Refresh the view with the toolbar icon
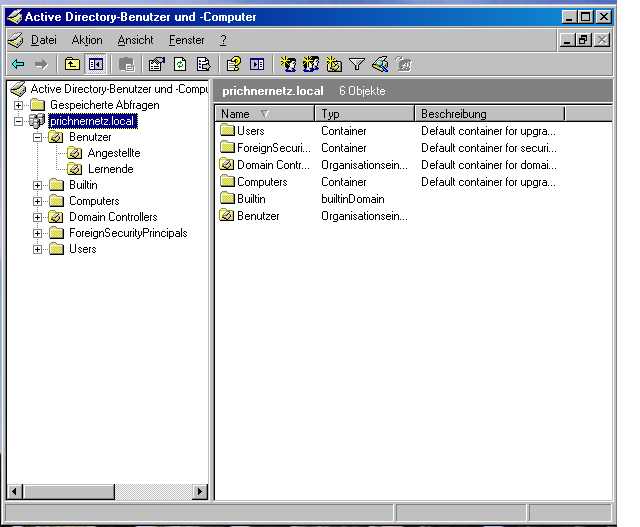640x527 pixels. coord(180,64)
